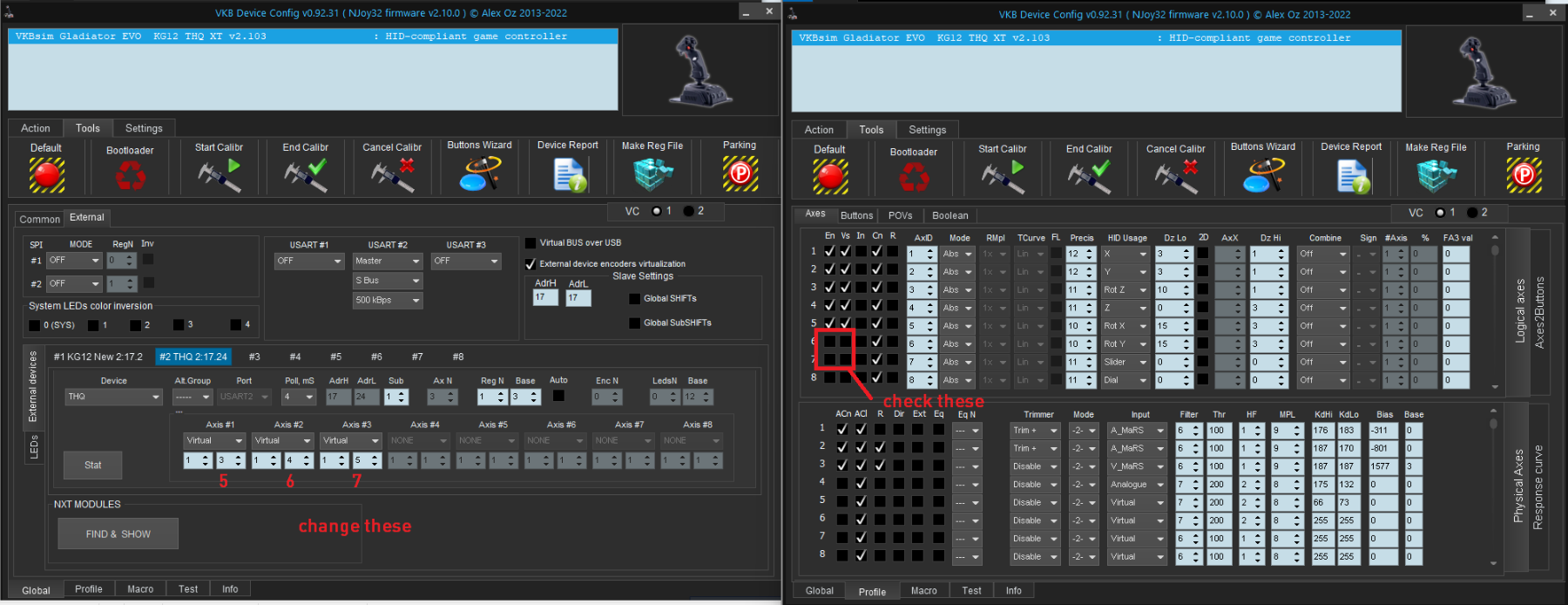Viewport: 1568px width, 605px height.
Task: Click the Bootloader icon in the left window
Action: 131,177
